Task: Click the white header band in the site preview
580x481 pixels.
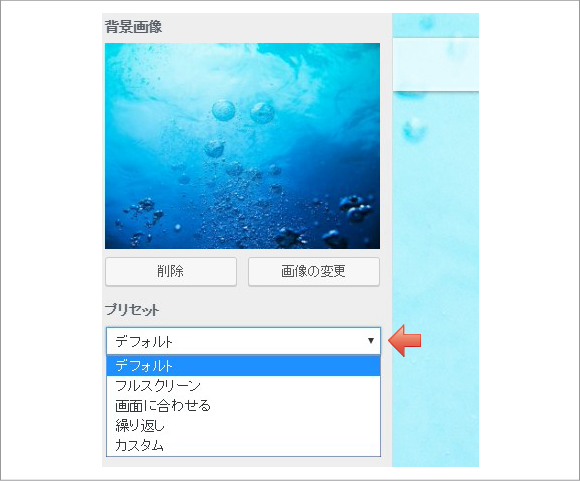Action: [x=436, y=64]
